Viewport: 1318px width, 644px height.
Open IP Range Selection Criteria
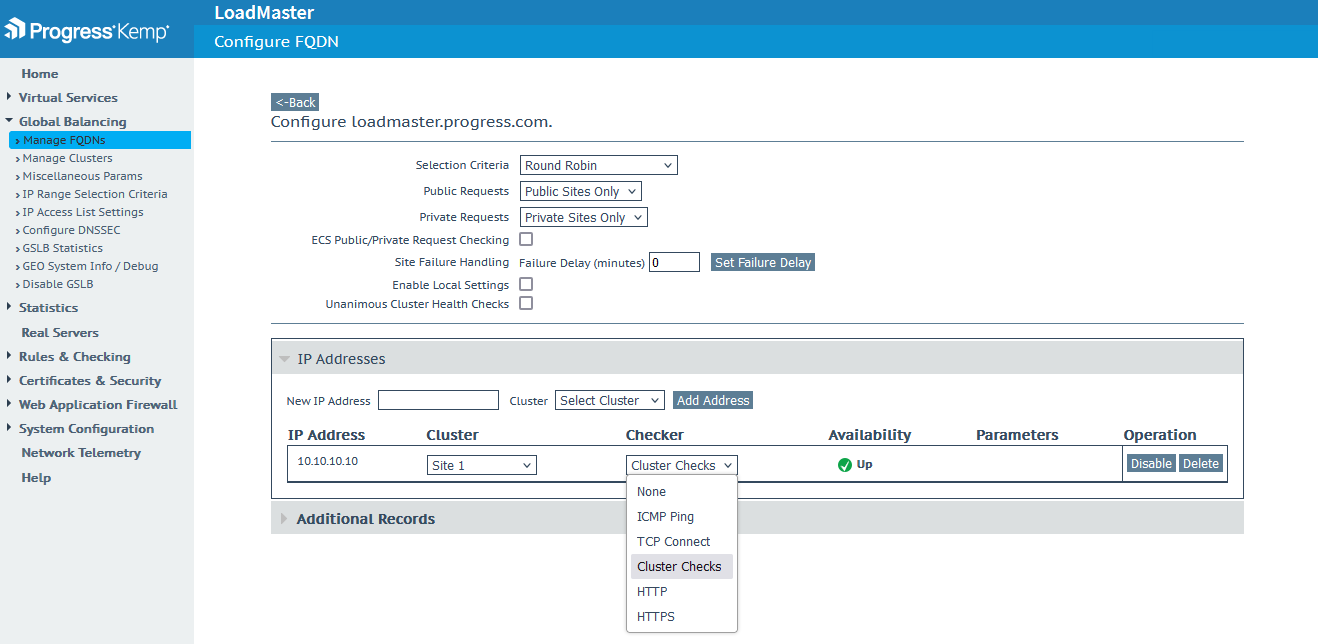[95, 194]
